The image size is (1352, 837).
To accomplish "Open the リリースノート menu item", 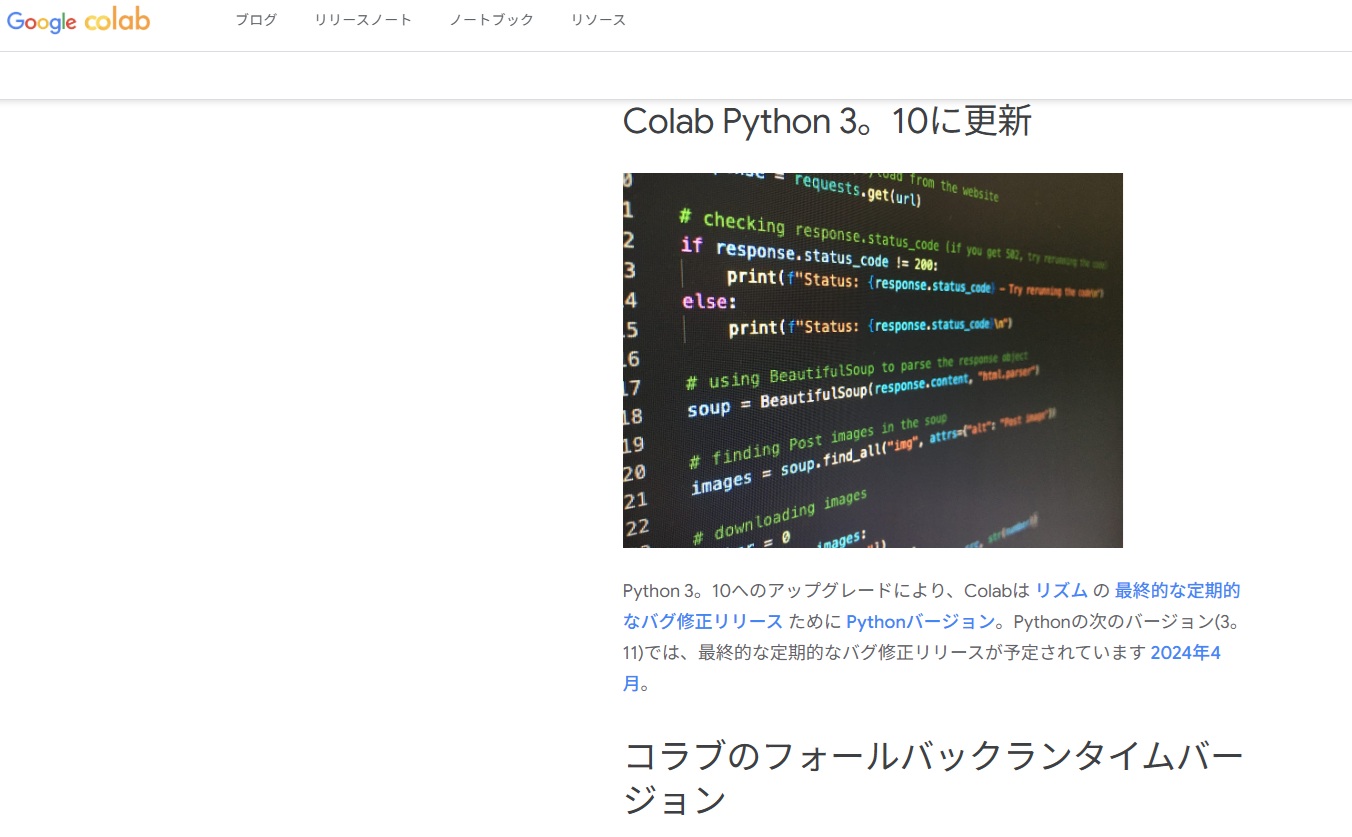I will click(x=363, y=20).
